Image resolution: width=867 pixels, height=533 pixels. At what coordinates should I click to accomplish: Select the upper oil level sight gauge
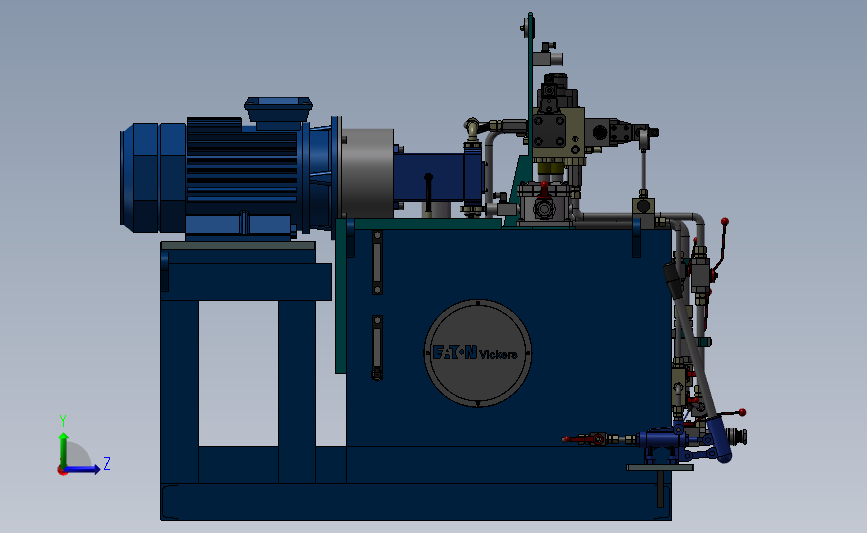pos(377,262)
